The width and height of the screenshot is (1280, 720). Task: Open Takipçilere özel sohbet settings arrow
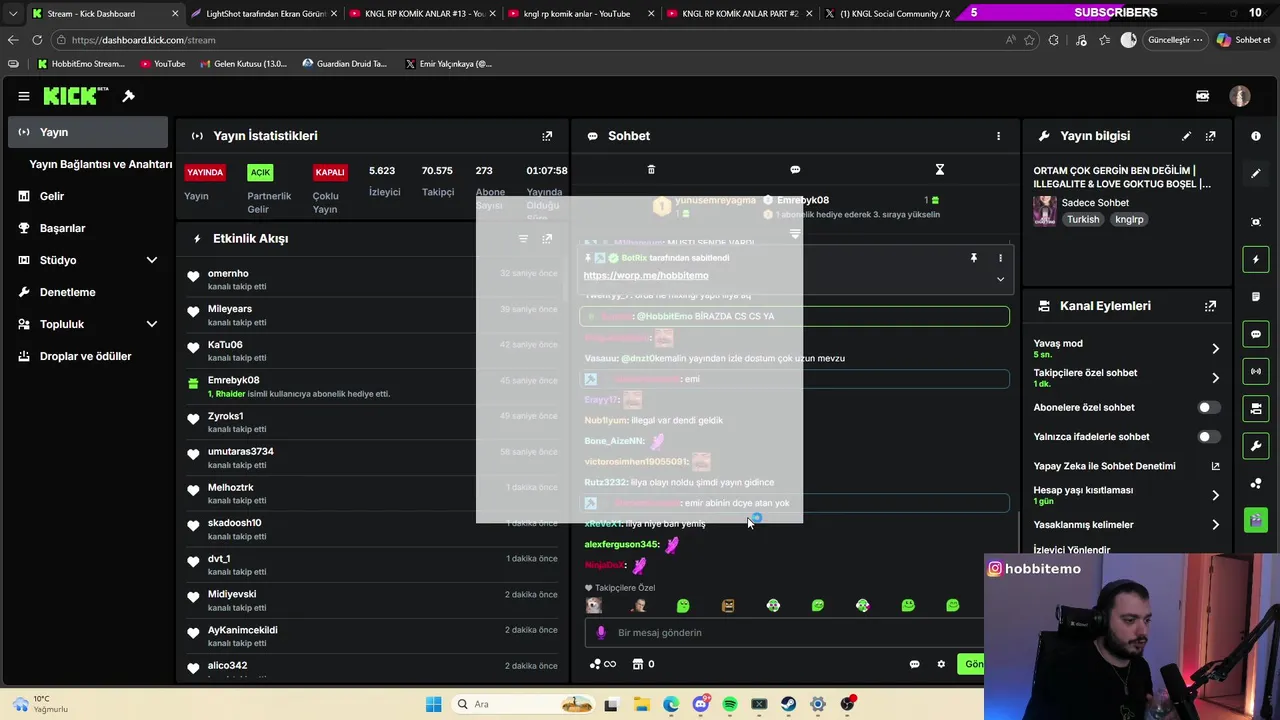(1215, 378)
